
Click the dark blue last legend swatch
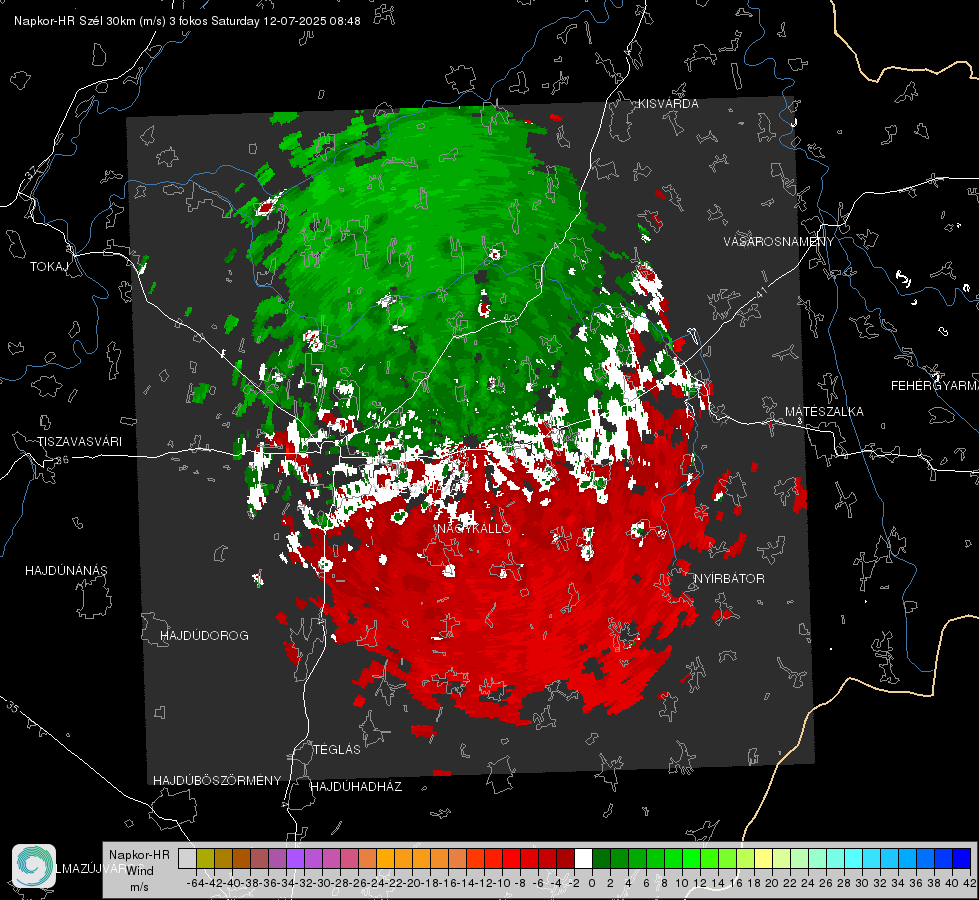[962, 859]
